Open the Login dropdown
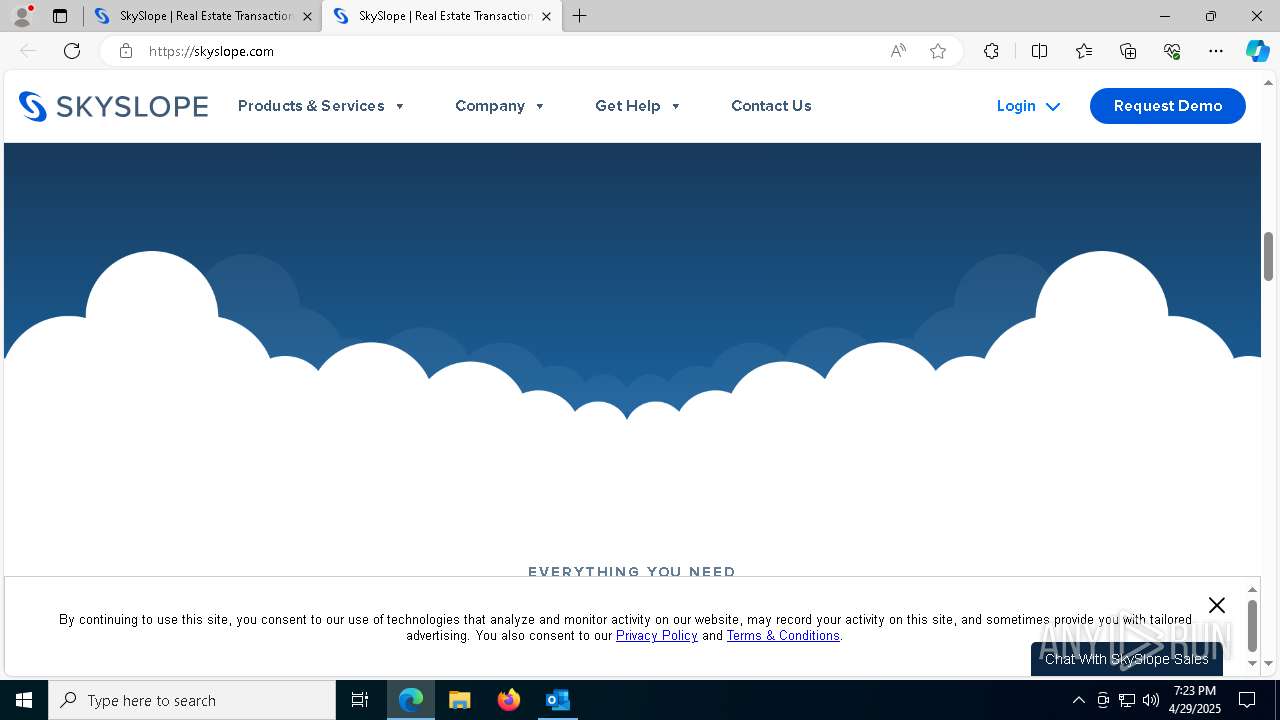The height and width of the screenshot is (720, 1280). coord(1028,106)
